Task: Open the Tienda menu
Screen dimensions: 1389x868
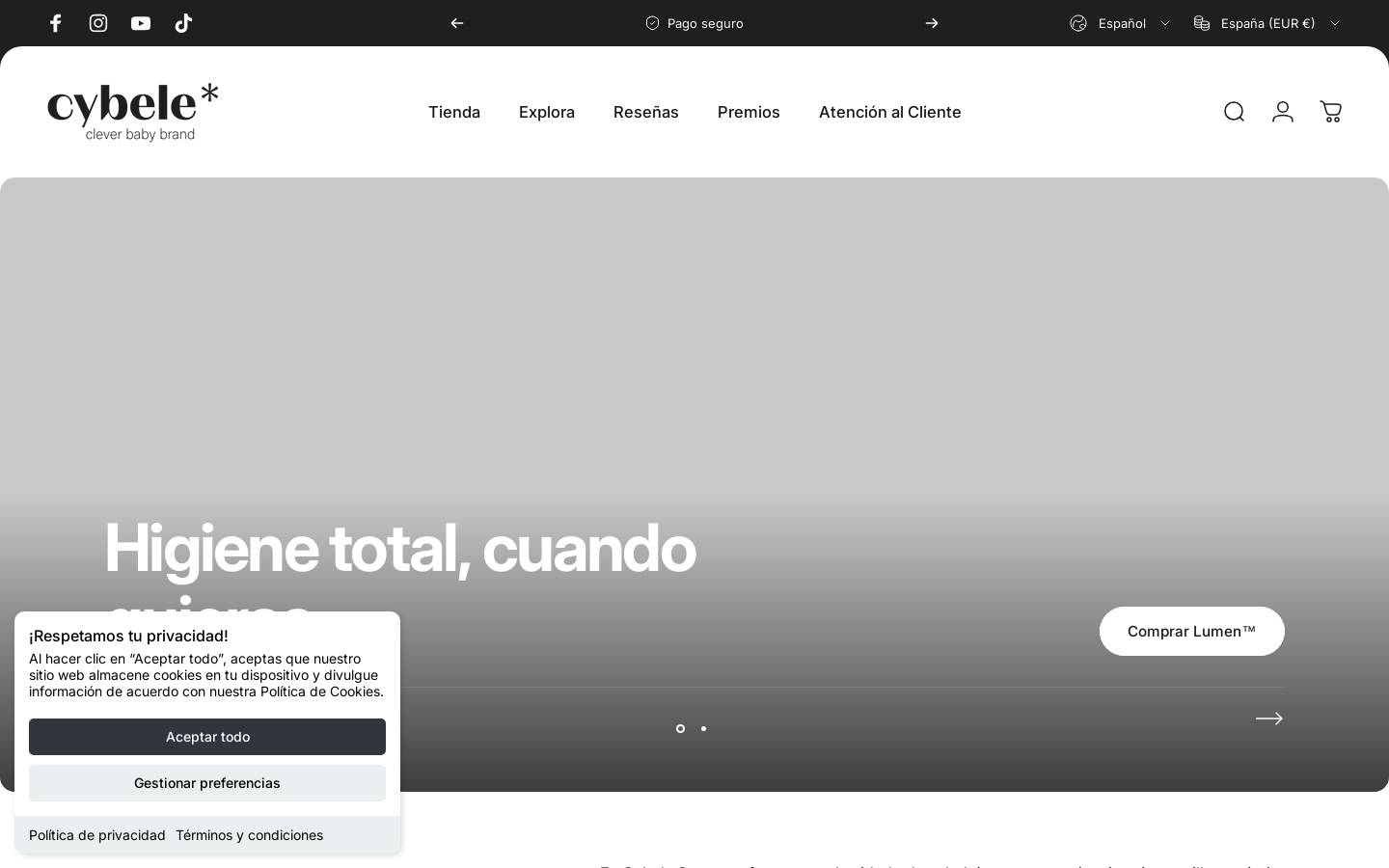Action: (x=454, y=112)
